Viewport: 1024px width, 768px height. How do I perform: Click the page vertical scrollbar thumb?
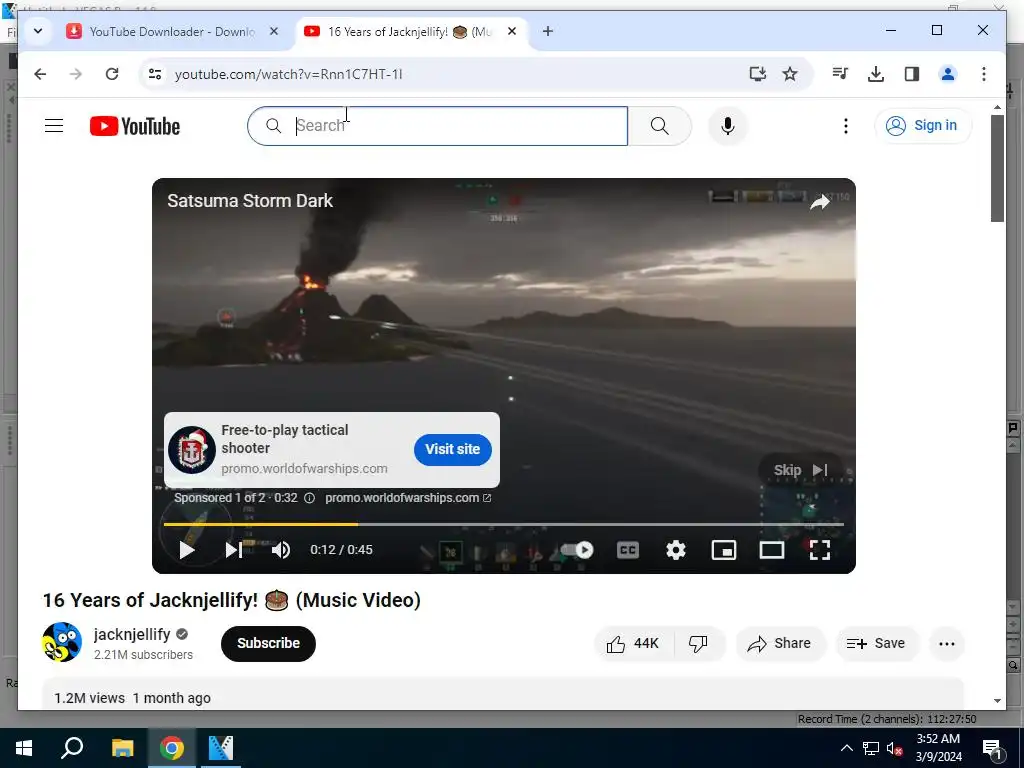click(x=997, y=168)
